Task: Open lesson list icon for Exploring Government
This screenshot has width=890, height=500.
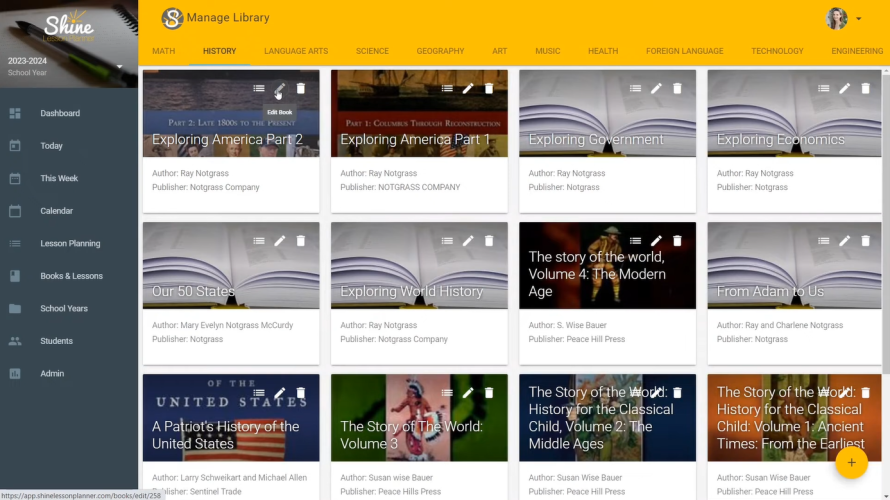Action: [x=635, y=89]
